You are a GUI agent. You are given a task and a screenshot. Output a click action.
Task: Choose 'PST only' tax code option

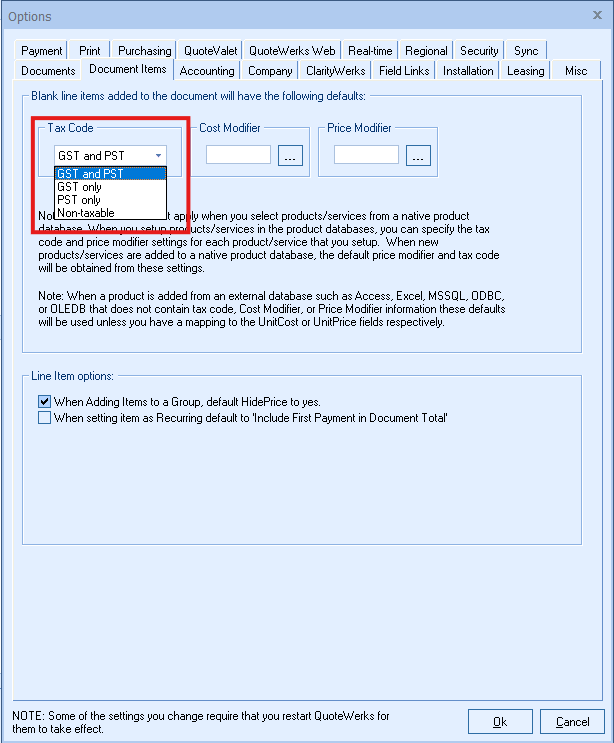[80, 200]
